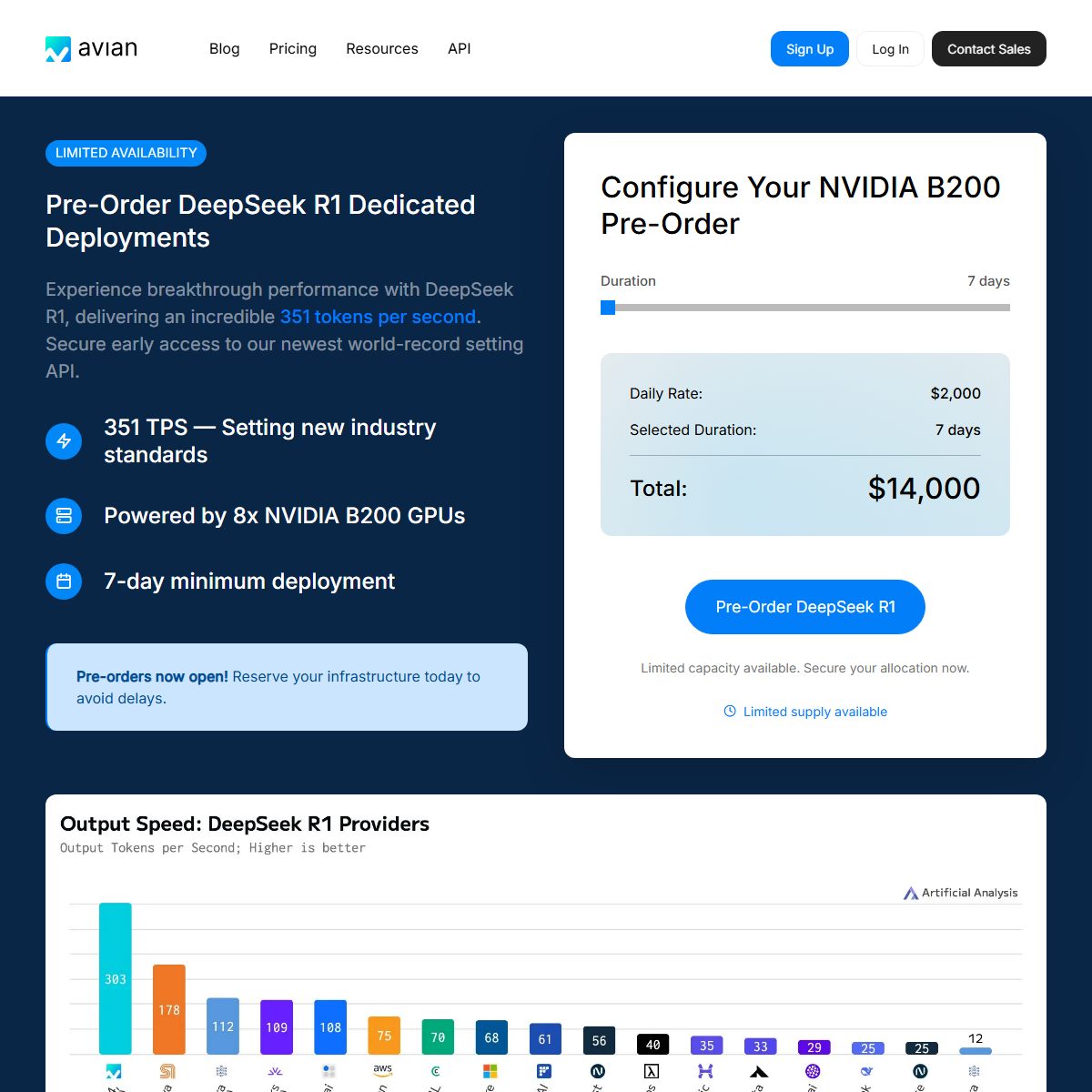Click the green provider icon under the 70 bar
This screenshot has height=1092, width=1092.
pos(437,1071)
